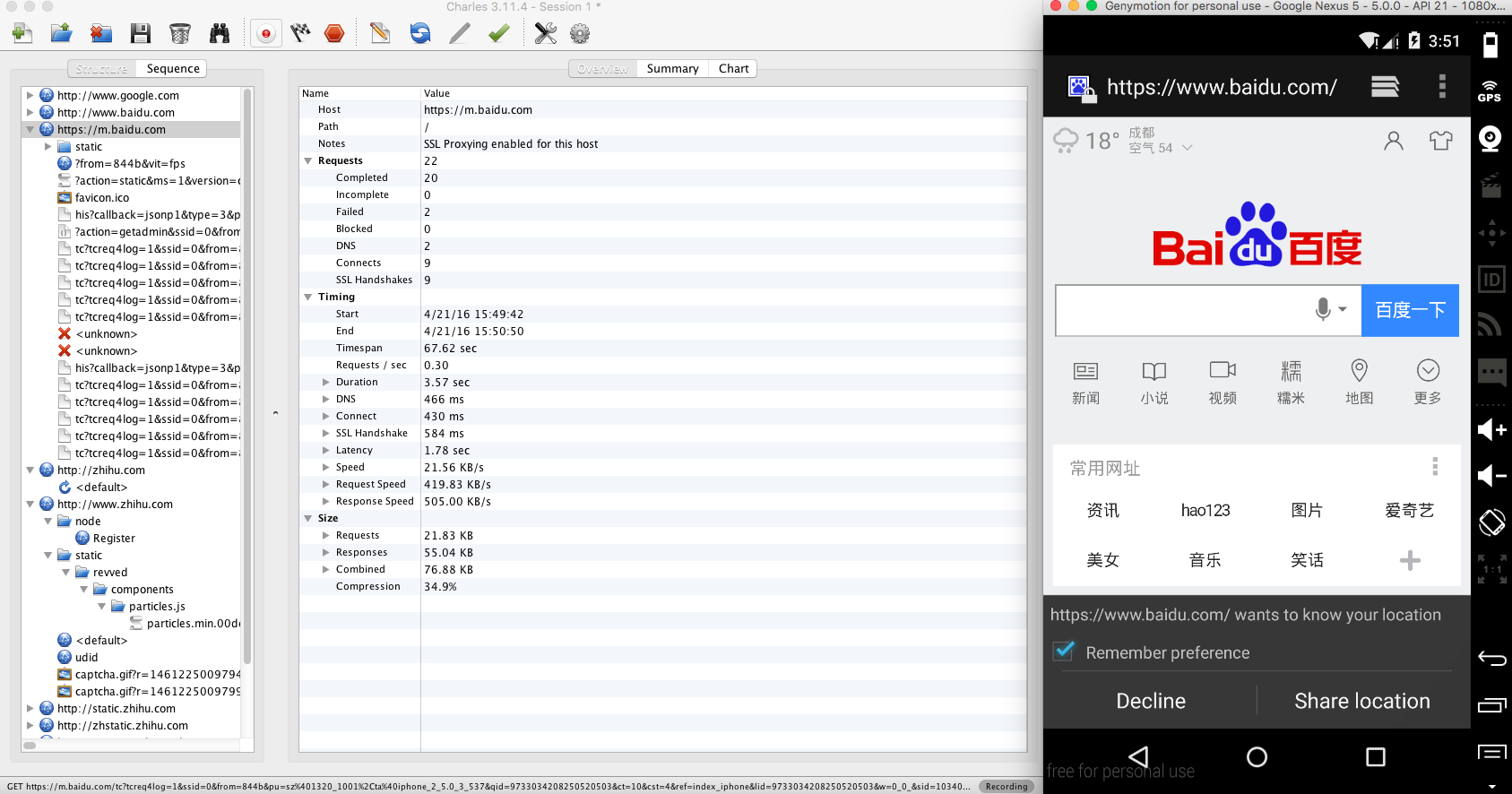This screenshot has width=1512, height=794.
Task: Open Settings with the gear icon
Action: (580, 34)
